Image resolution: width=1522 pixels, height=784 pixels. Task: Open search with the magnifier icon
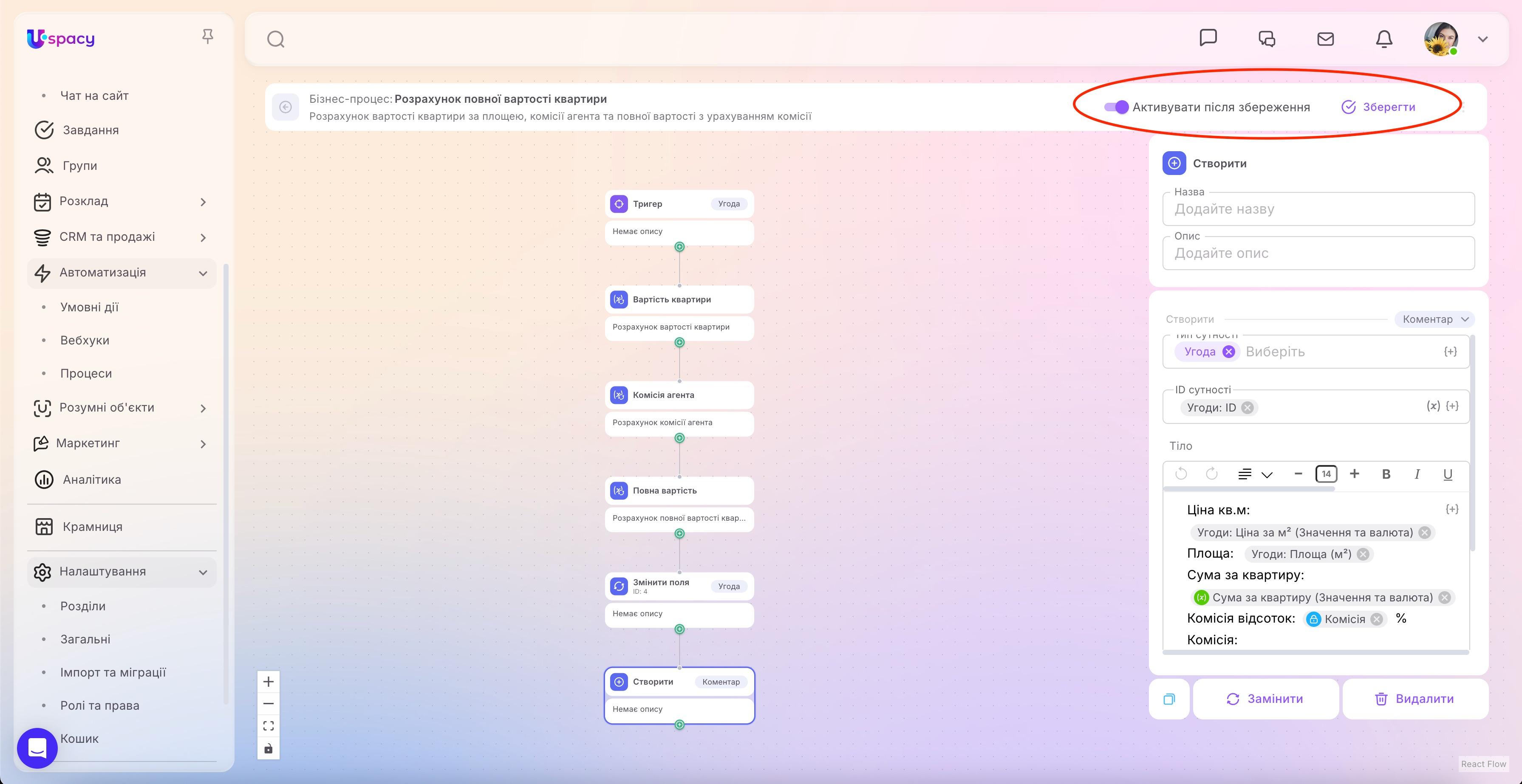coord(276,39)
